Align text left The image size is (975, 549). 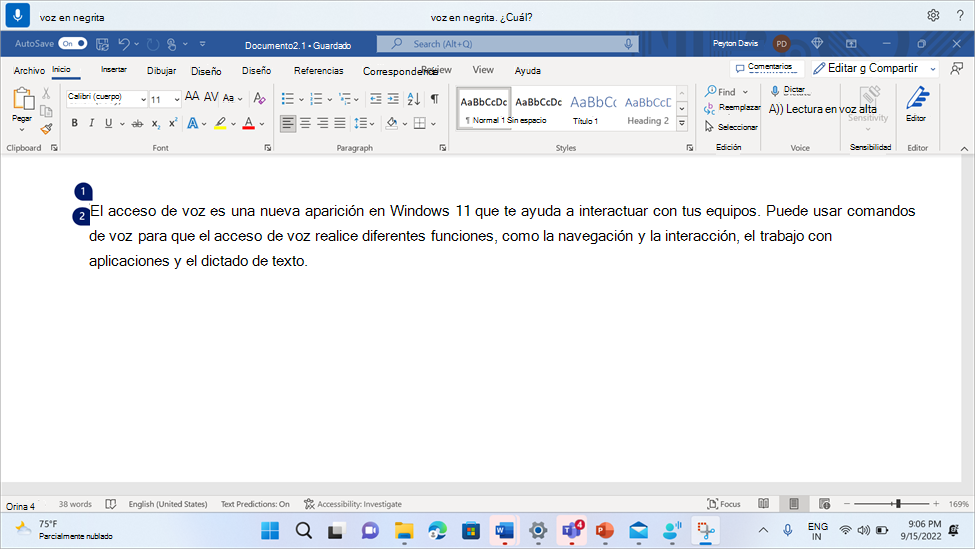288,123
